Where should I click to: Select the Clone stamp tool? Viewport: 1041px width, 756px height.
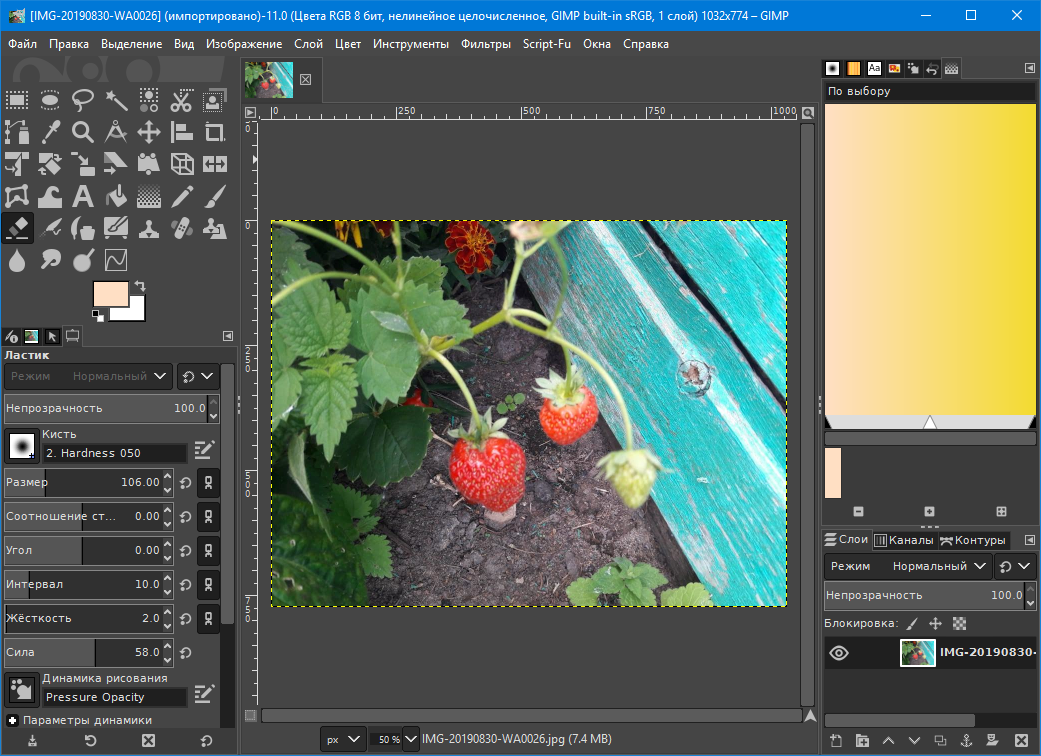[149, 228]
